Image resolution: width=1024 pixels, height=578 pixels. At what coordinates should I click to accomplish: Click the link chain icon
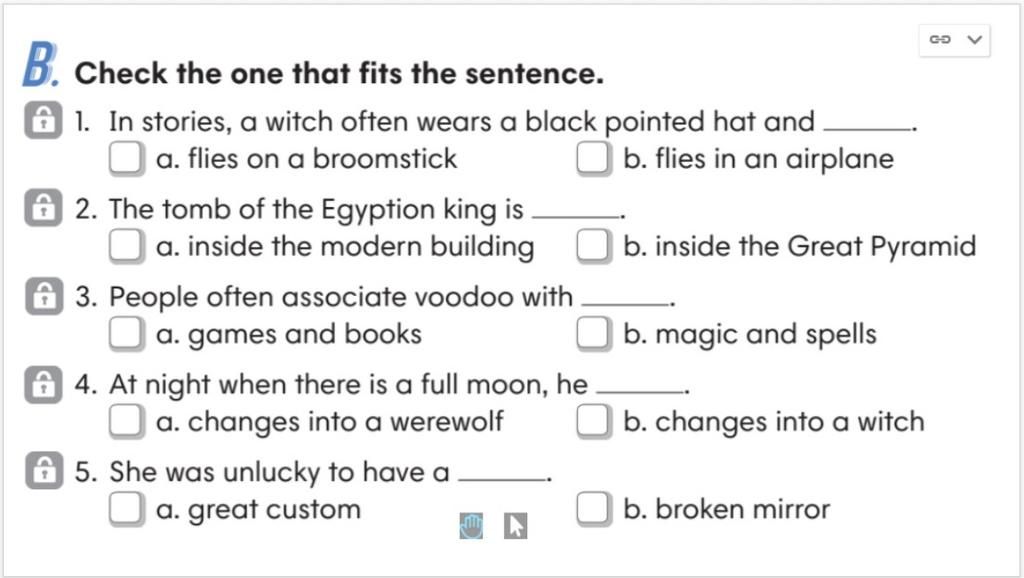coord(940,39)
